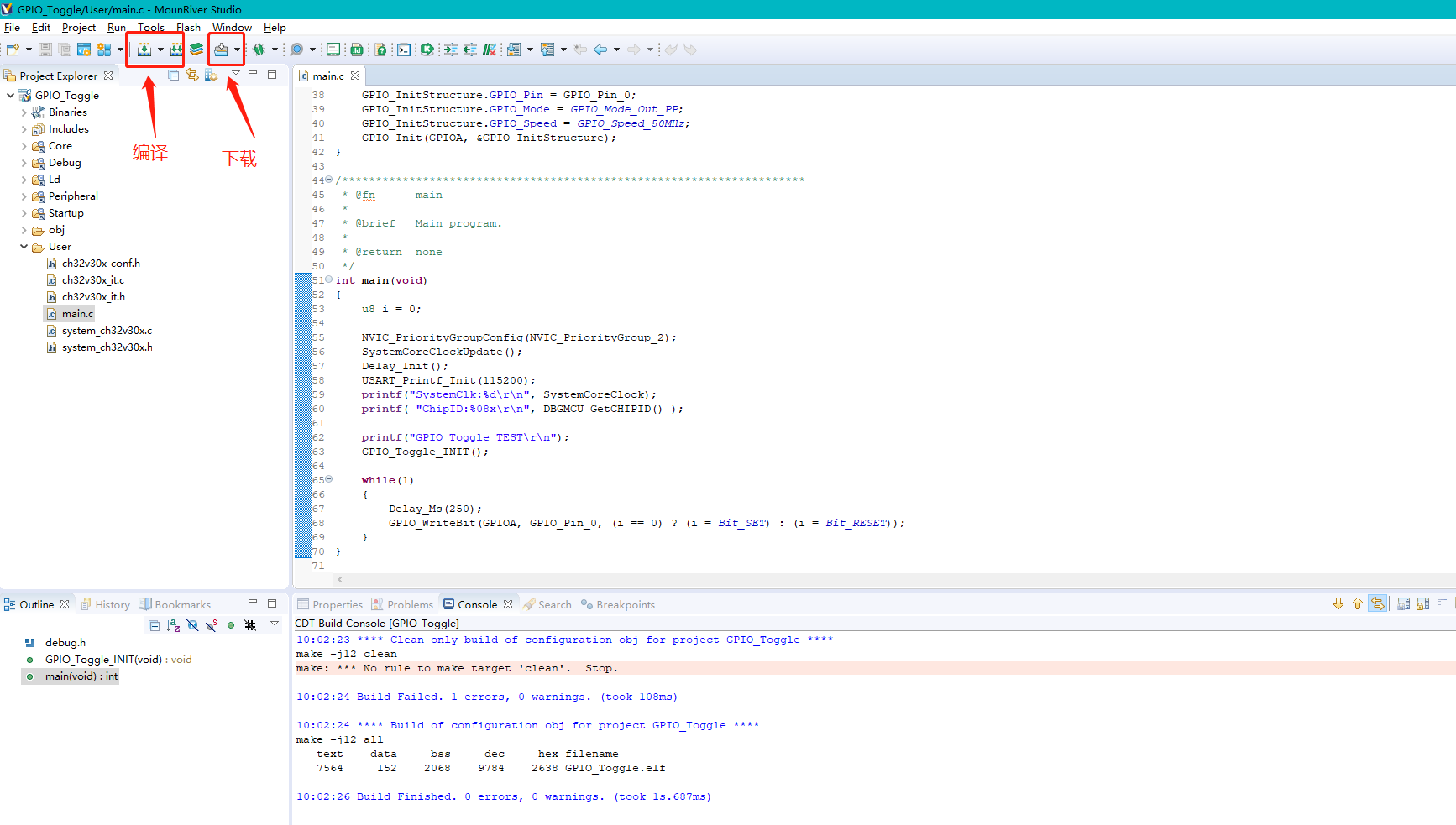
Task: Click editor horizontal scrollbar left arrow
Action: pos(340,579)
